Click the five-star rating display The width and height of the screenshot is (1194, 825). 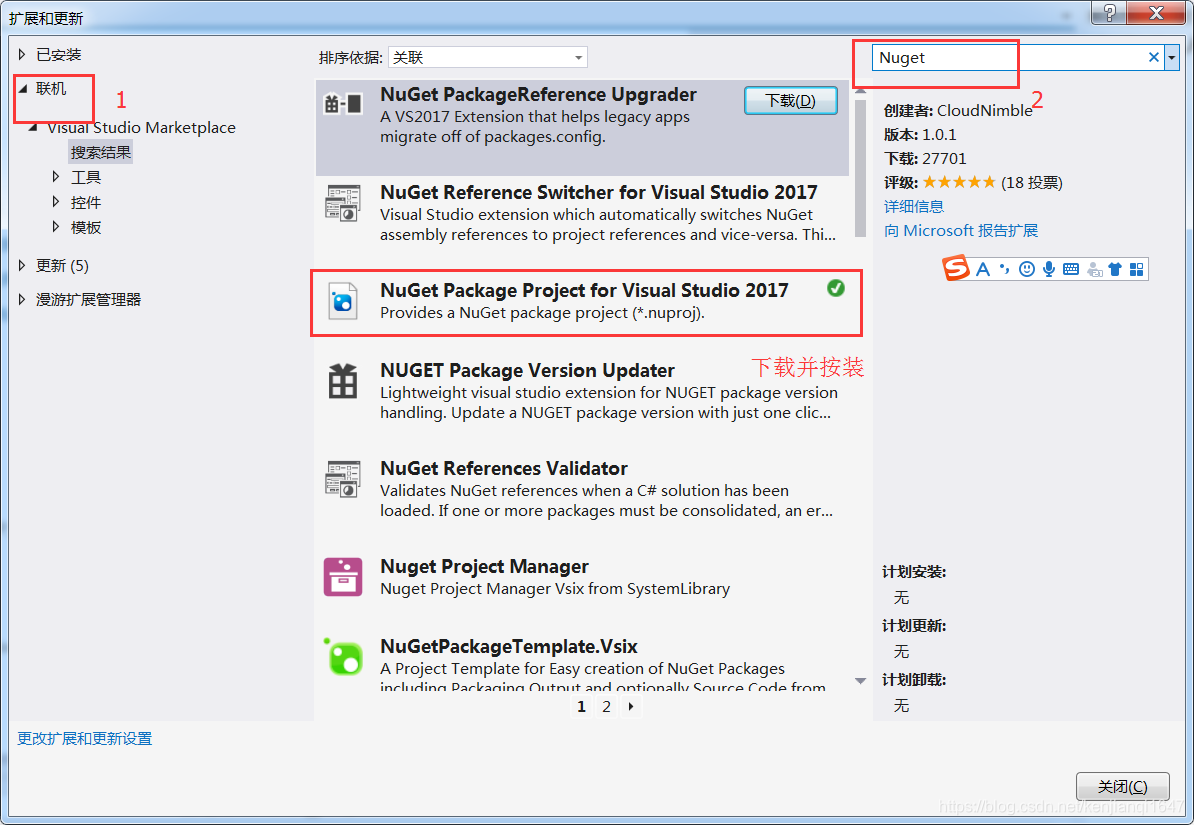[959, 182]
